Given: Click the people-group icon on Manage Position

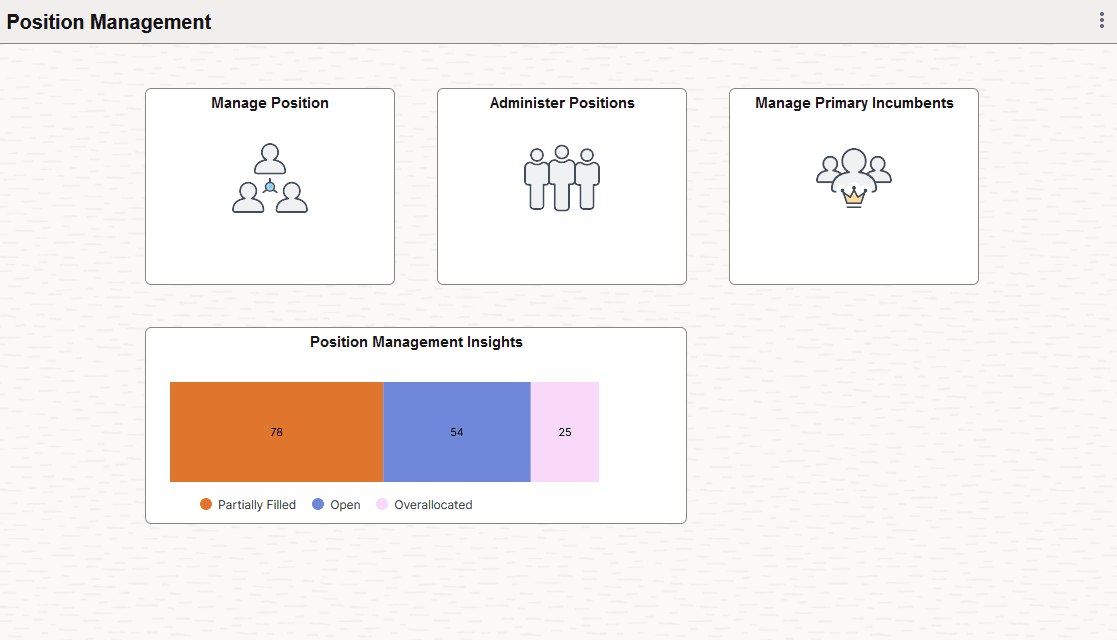Looking at the screenshot, I should coord(270,182).
